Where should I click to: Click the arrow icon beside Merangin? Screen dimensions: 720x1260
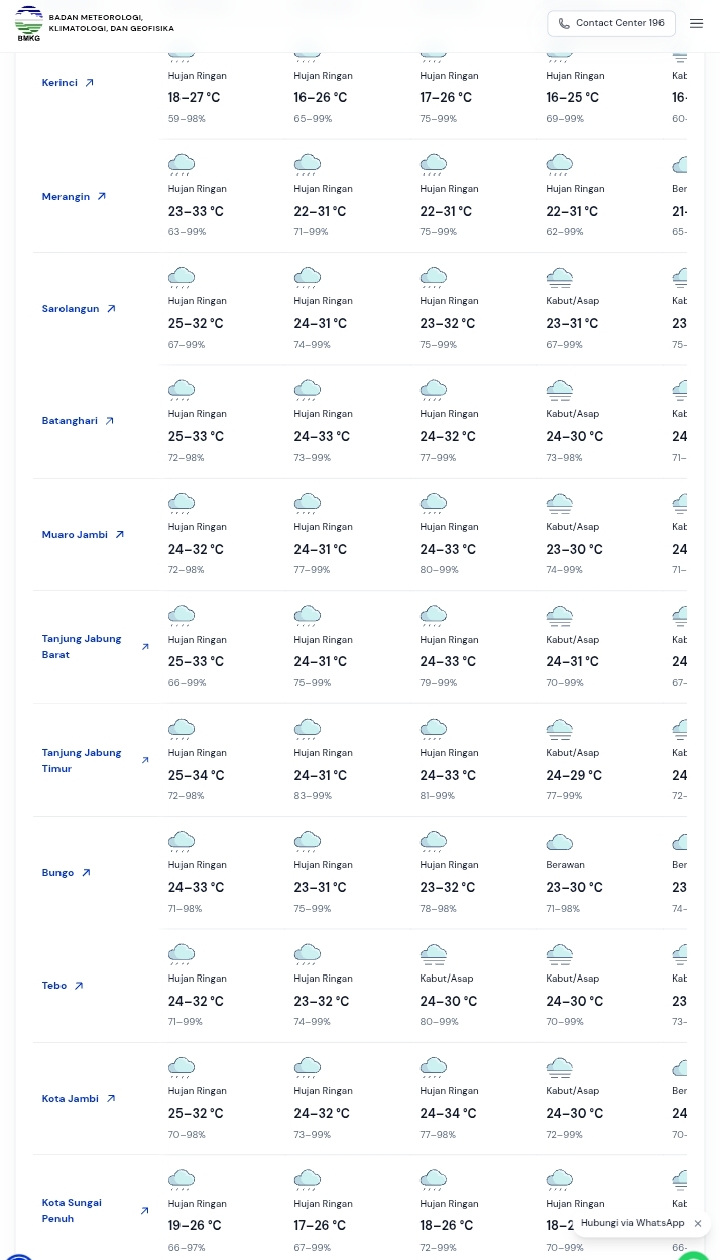click(x=101, y=196)
